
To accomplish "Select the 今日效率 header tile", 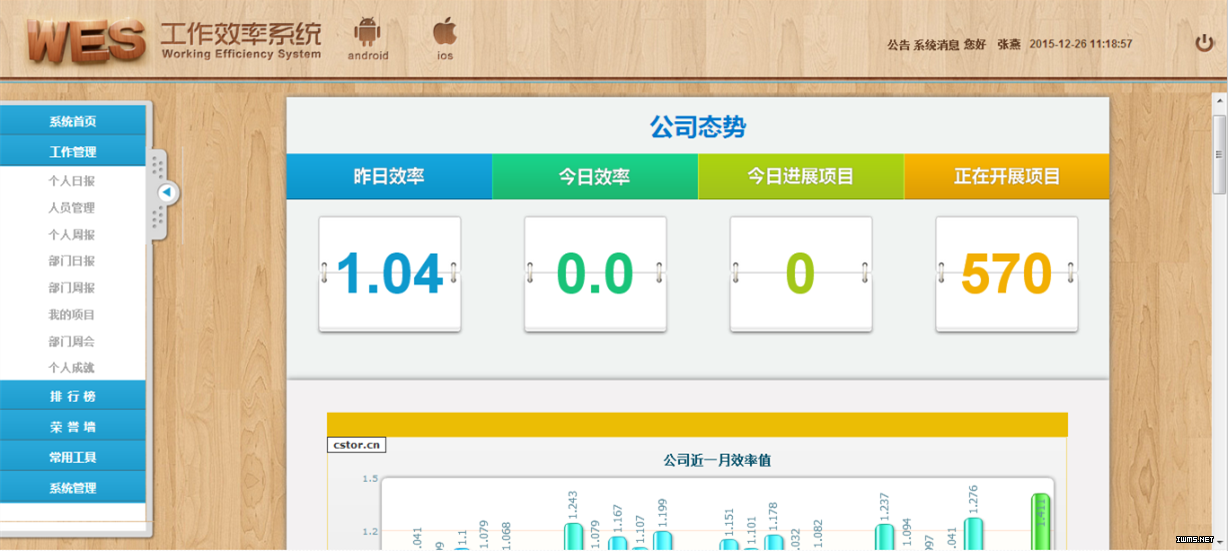I will 595,177.
